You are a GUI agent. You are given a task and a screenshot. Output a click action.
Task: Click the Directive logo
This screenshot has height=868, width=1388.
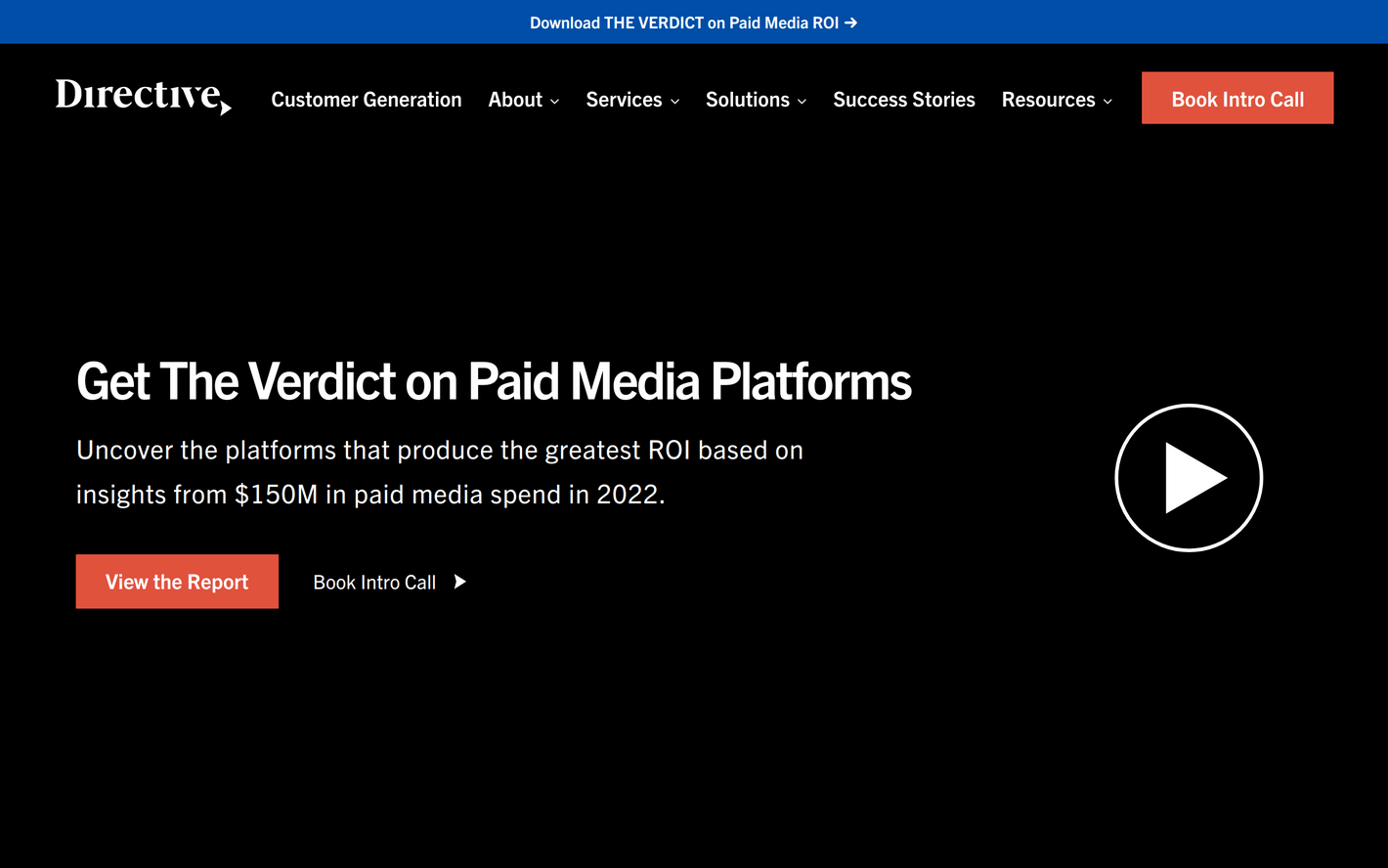[144, 97]
